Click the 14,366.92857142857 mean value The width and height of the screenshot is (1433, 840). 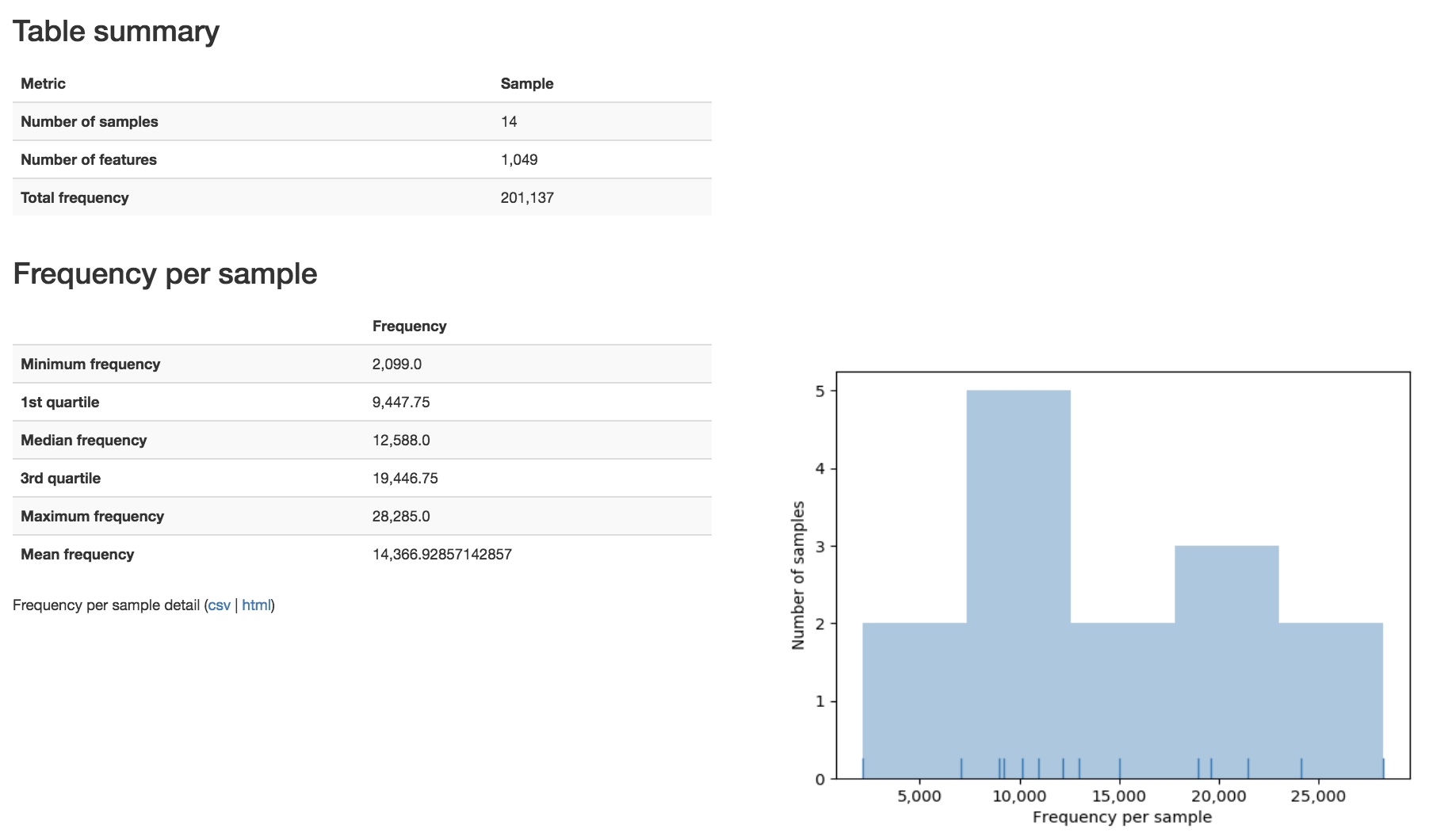pos(442,555)
